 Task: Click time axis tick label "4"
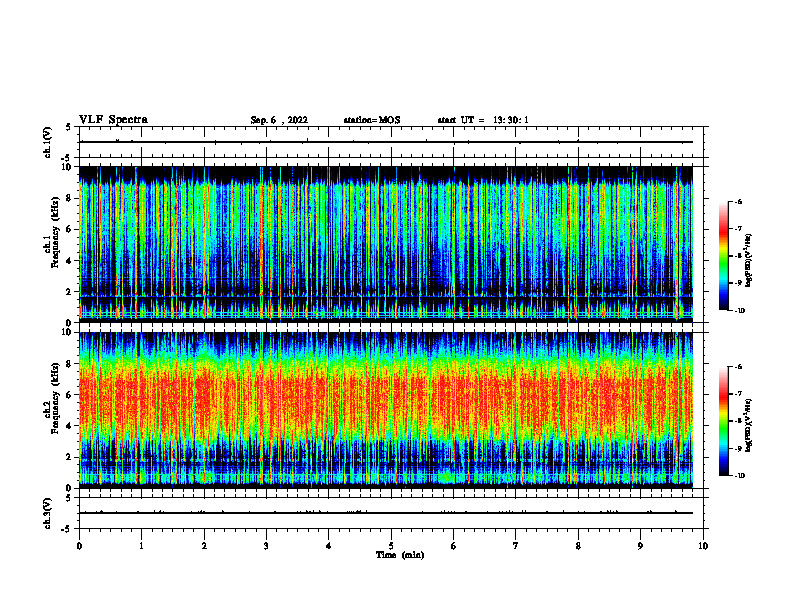tap(329, 546)
